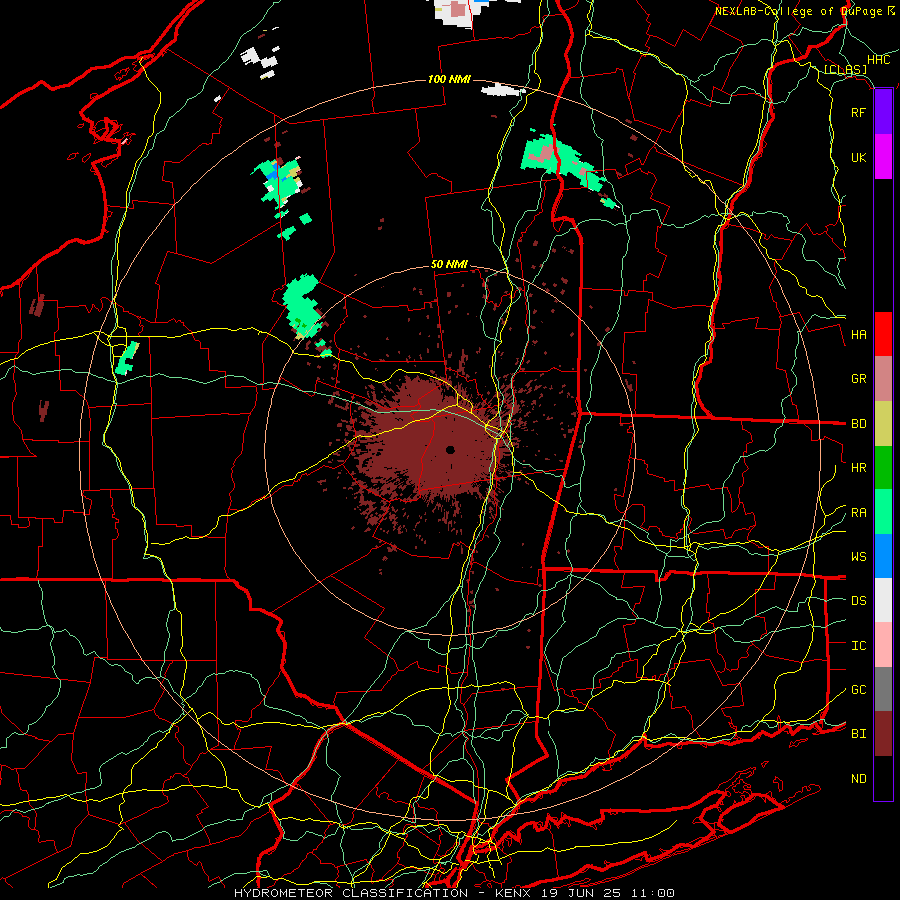
Task: Click the 50 NMI range ring label
Action: pos(449,265)
